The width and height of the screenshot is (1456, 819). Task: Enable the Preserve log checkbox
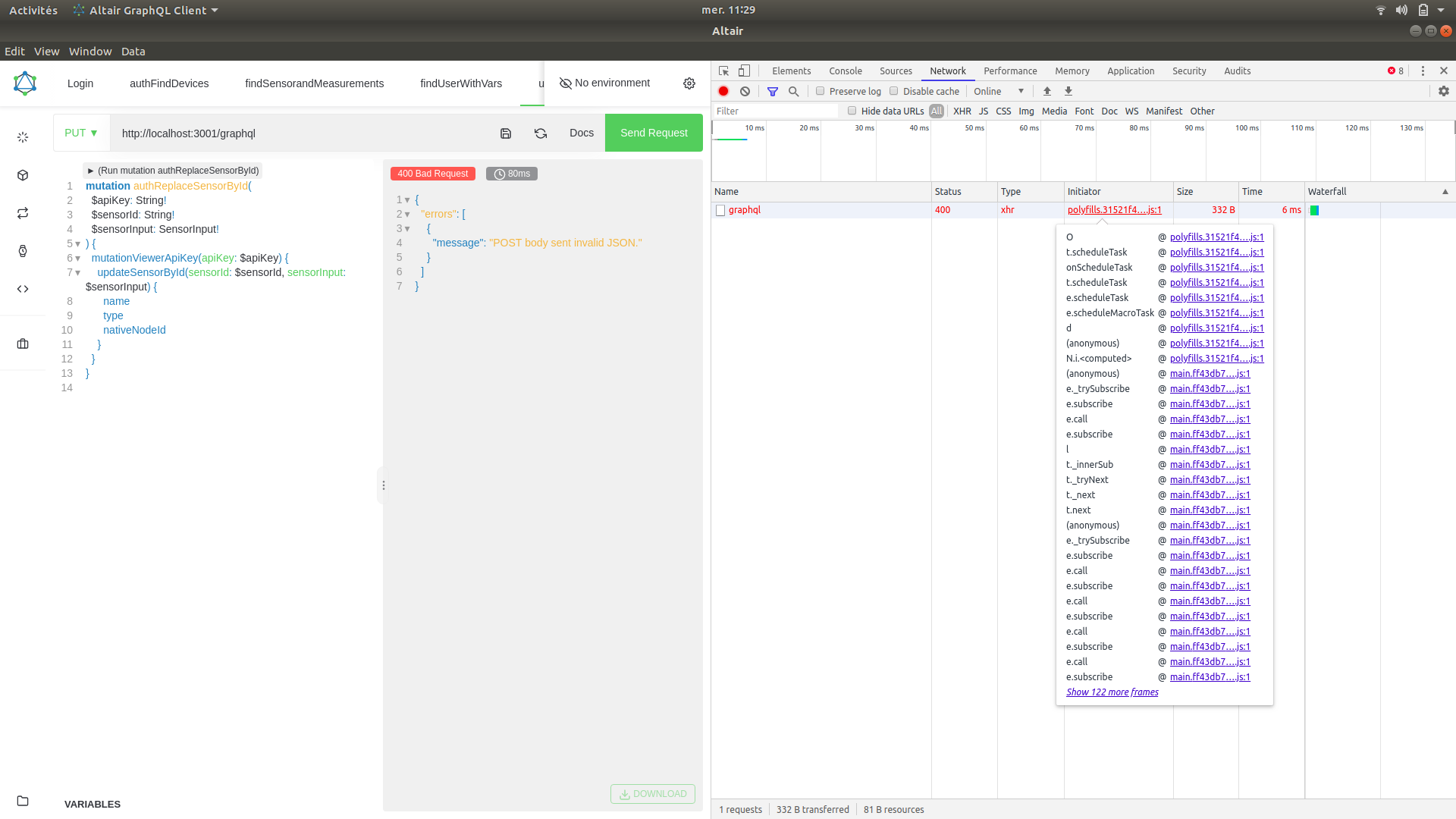(x=820, y=90)
